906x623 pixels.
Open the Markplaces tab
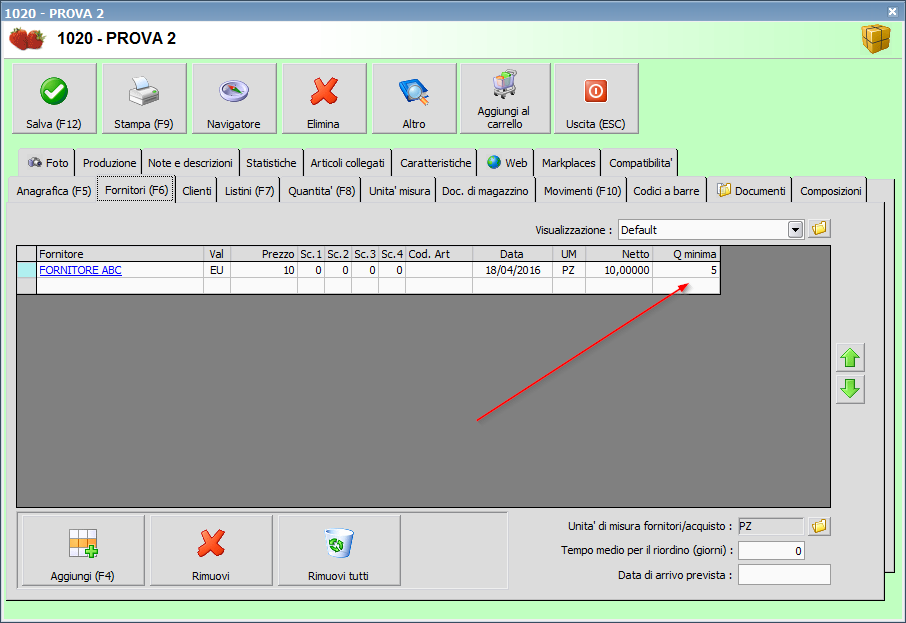point(569,163)
